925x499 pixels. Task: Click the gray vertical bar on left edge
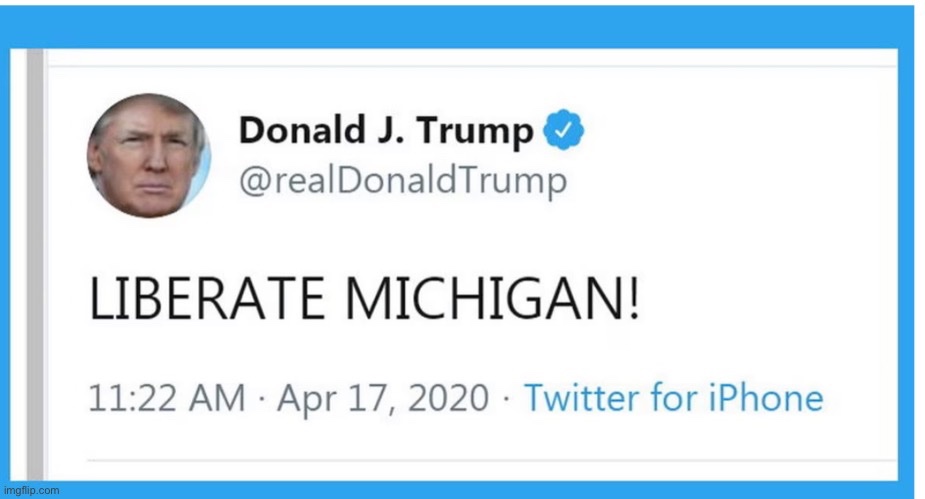[x=35, y=264]
